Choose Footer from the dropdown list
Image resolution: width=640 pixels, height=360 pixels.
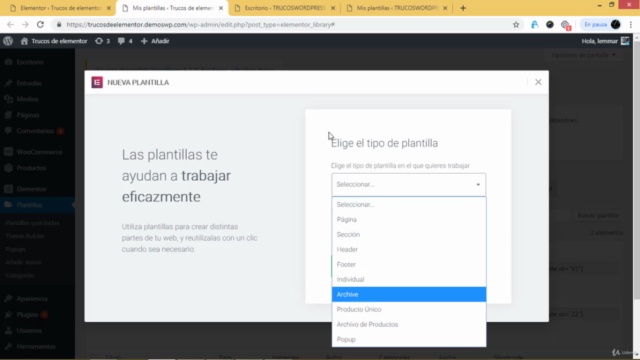(409, 264)
